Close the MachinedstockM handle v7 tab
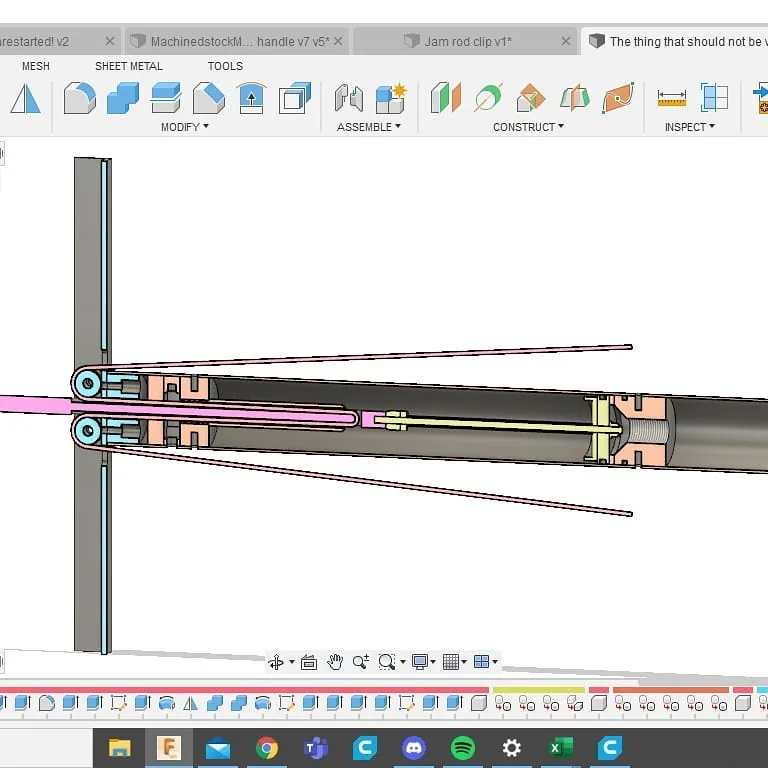768x768 pixels. pos(339,41)
